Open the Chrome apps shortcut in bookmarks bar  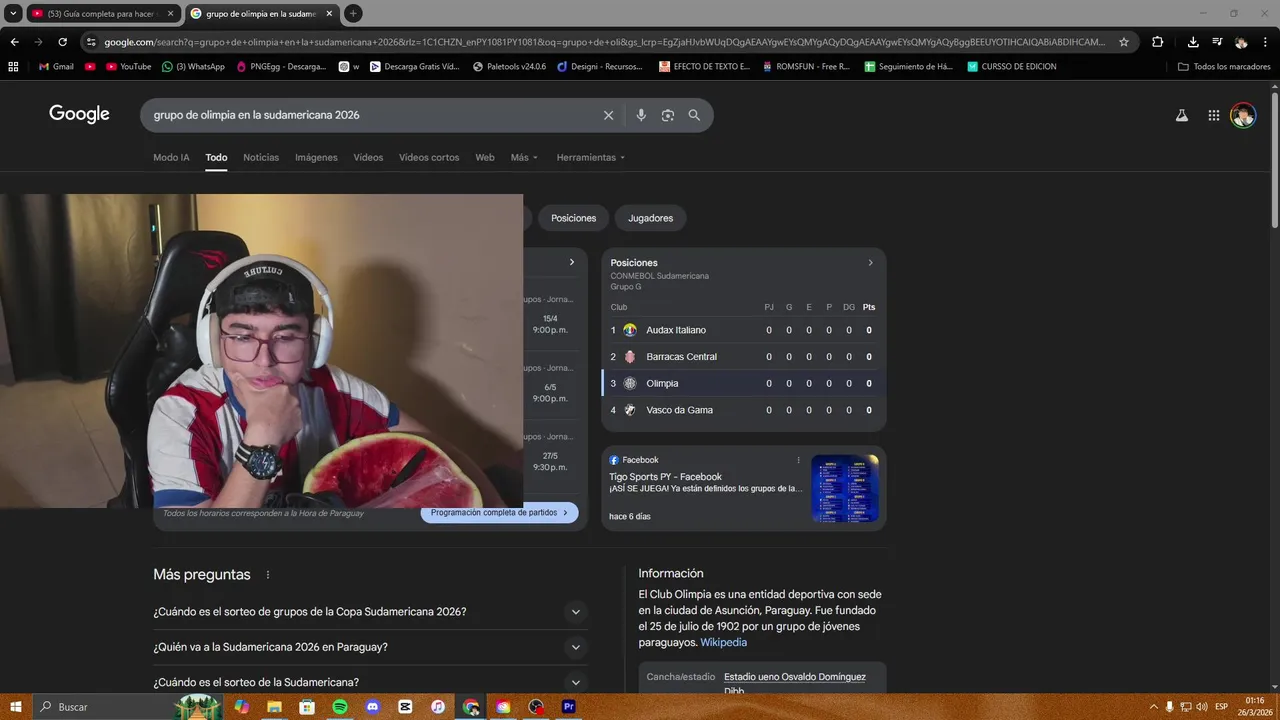13,66
